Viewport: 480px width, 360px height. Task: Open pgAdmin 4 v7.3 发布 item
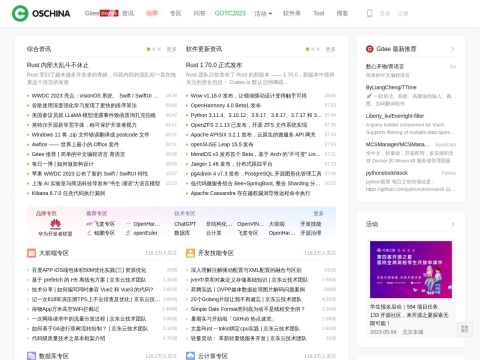[x=256, y=174]
